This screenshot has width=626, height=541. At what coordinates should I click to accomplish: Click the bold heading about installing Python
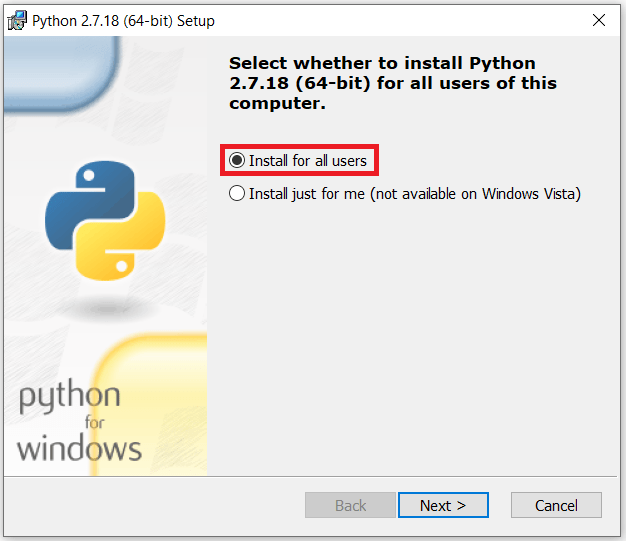click(393, 83)
